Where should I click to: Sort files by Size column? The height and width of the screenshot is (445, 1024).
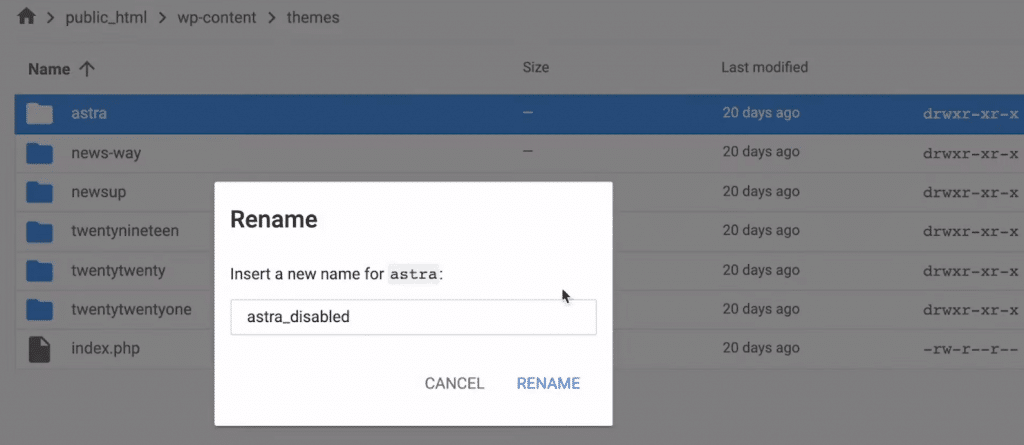pyautogui.click(x=536, y=67)
